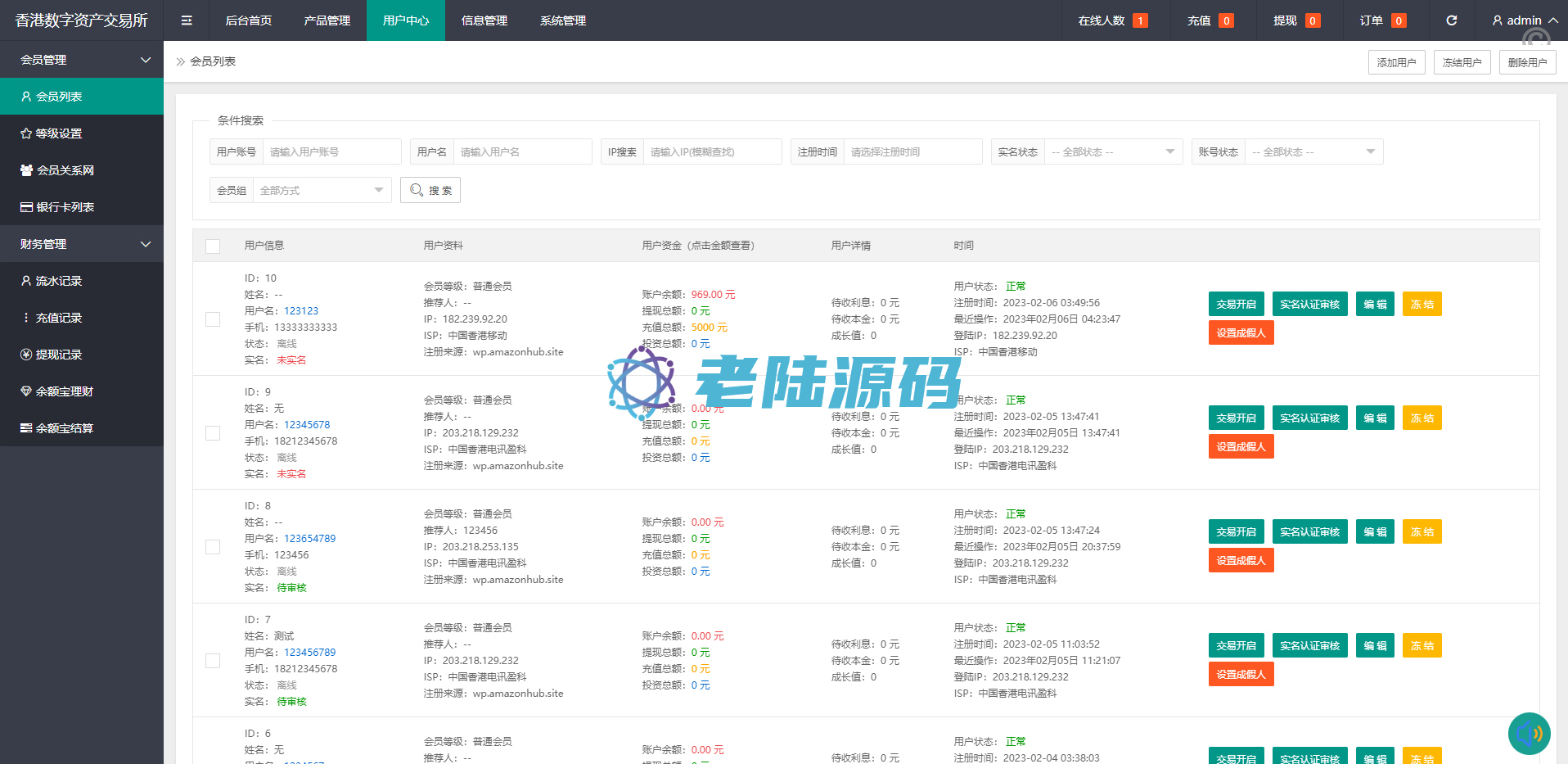The height and width of the screenshot is (764, 1568).
Task: Open the 实名状态 dropdown
Action: point(1112,152)
